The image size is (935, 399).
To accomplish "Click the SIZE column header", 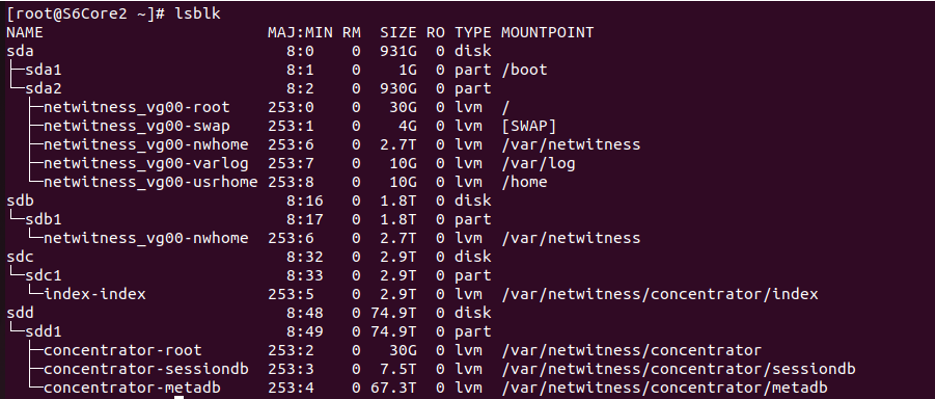I will click(401, 32).
